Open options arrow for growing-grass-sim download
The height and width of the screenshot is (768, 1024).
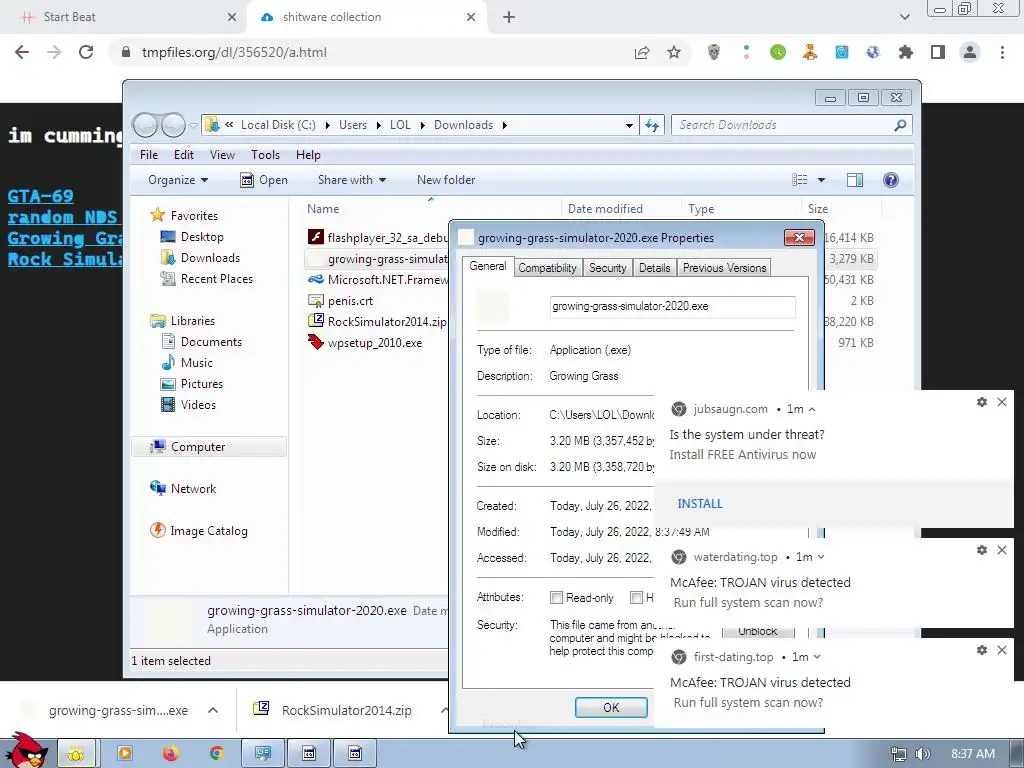213,711
